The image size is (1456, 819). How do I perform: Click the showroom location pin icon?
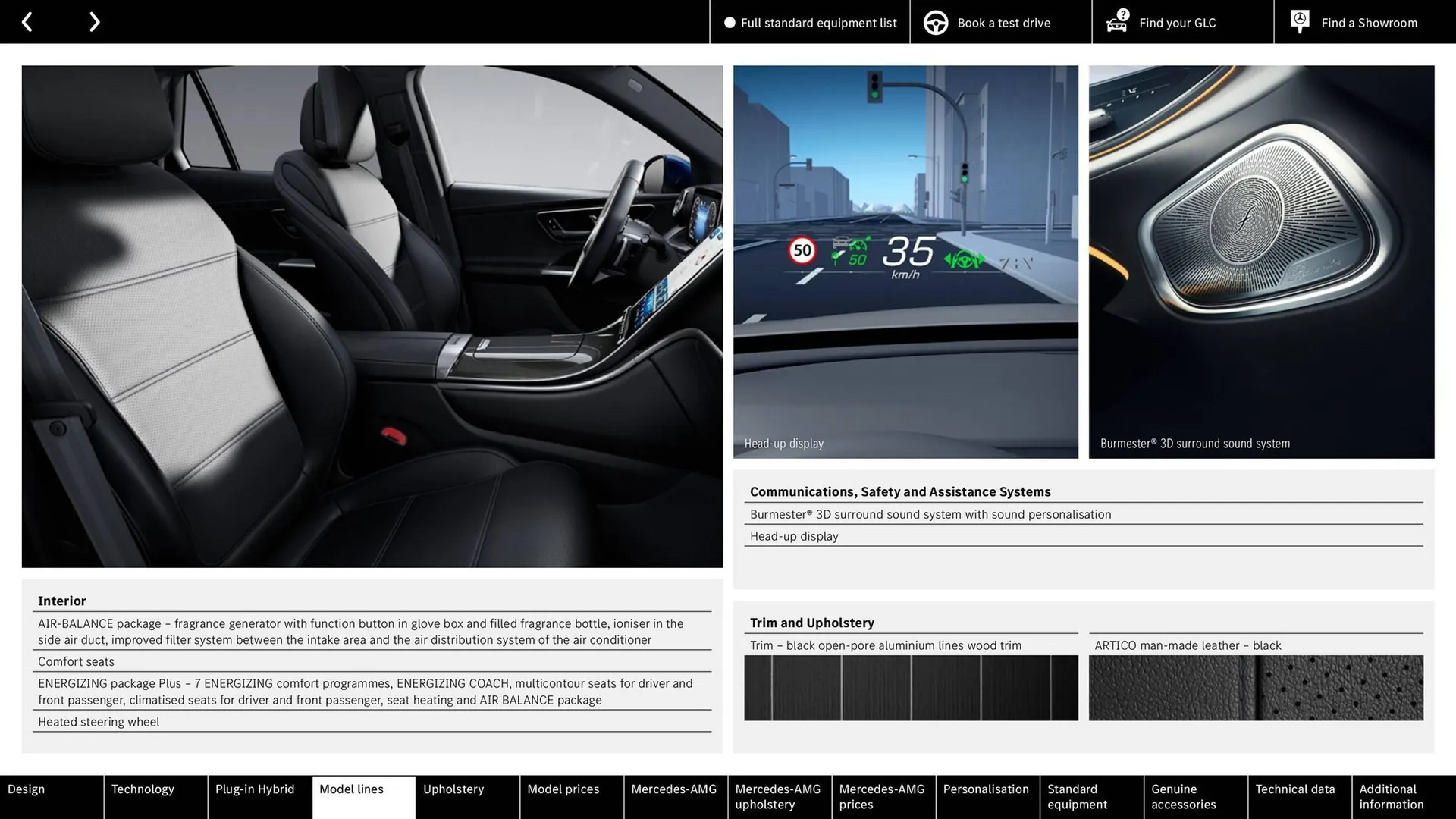tap(1299, 21)
